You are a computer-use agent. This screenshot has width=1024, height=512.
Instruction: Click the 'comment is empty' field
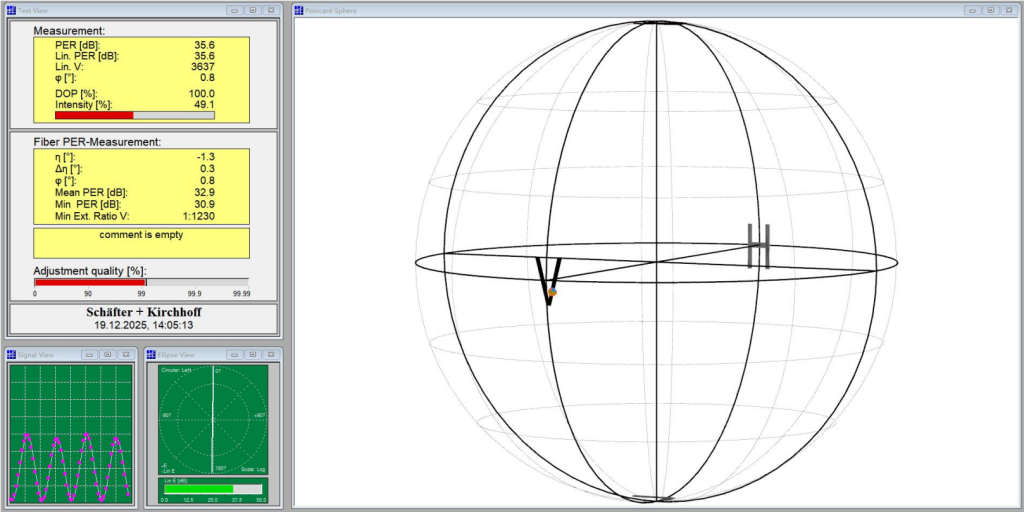point(141,243)
